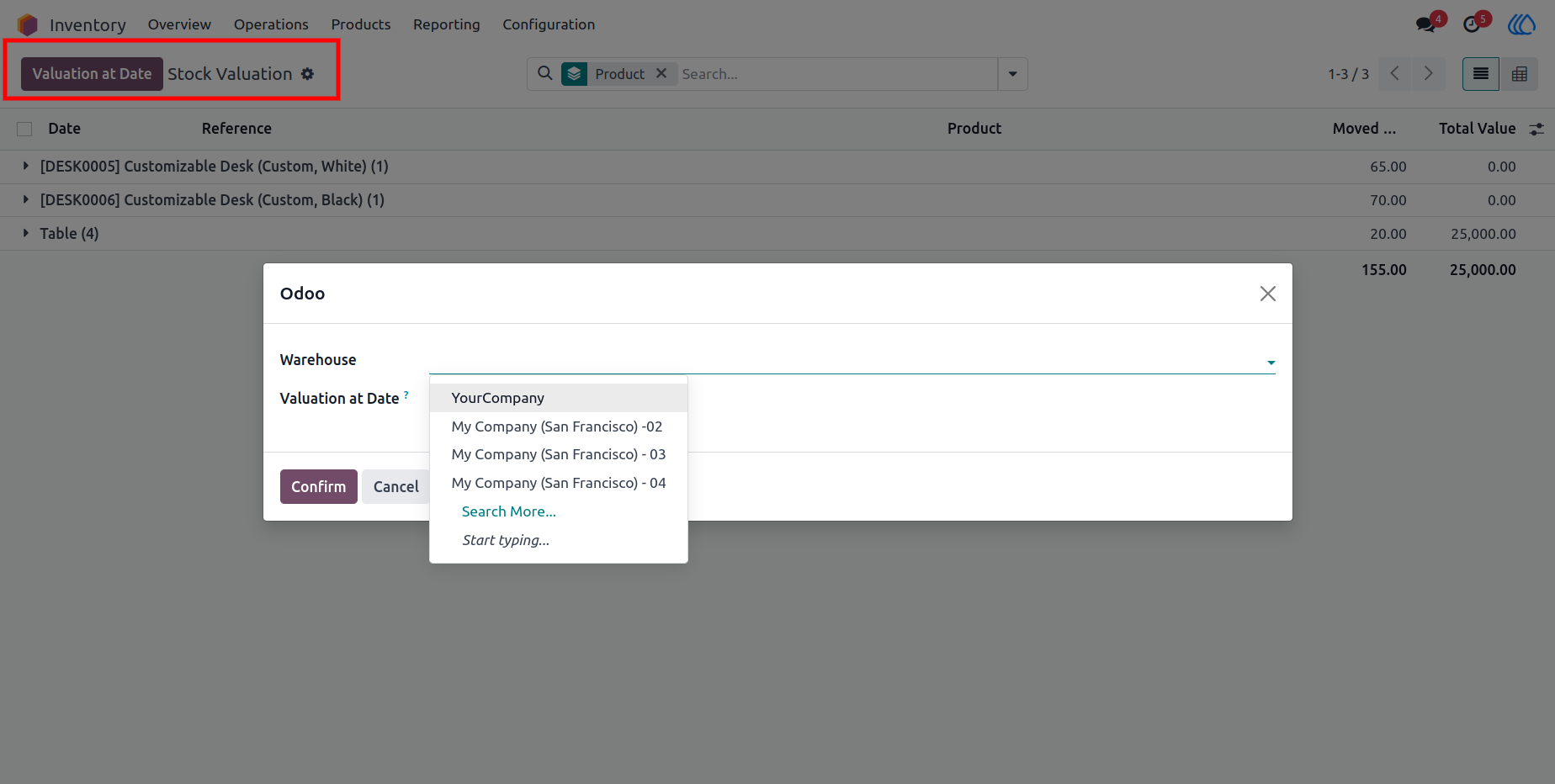Click the user avatar icon
This screenshot has width=1555, height=784.
pos(1521,24)
